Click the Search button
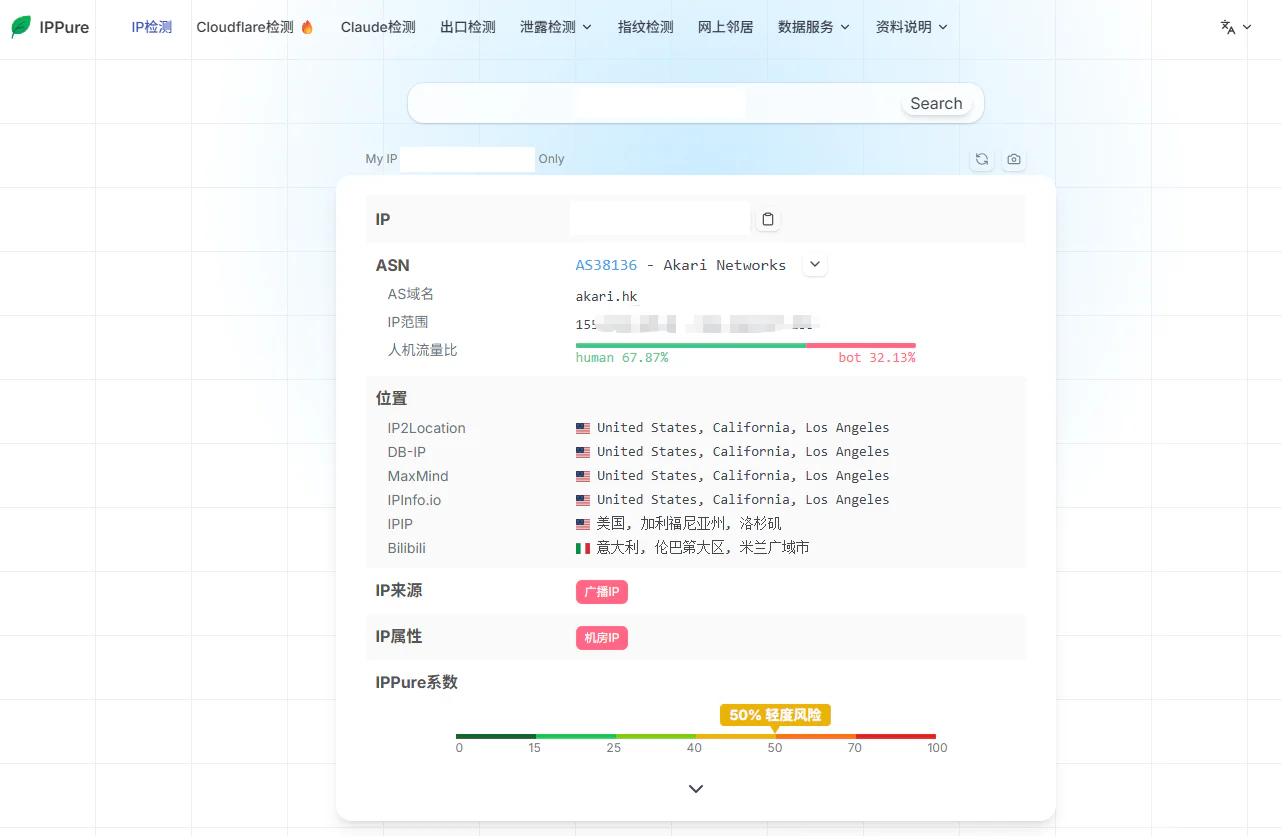Viewport: 1282px width, 836px height. click(x=936, y=103)
